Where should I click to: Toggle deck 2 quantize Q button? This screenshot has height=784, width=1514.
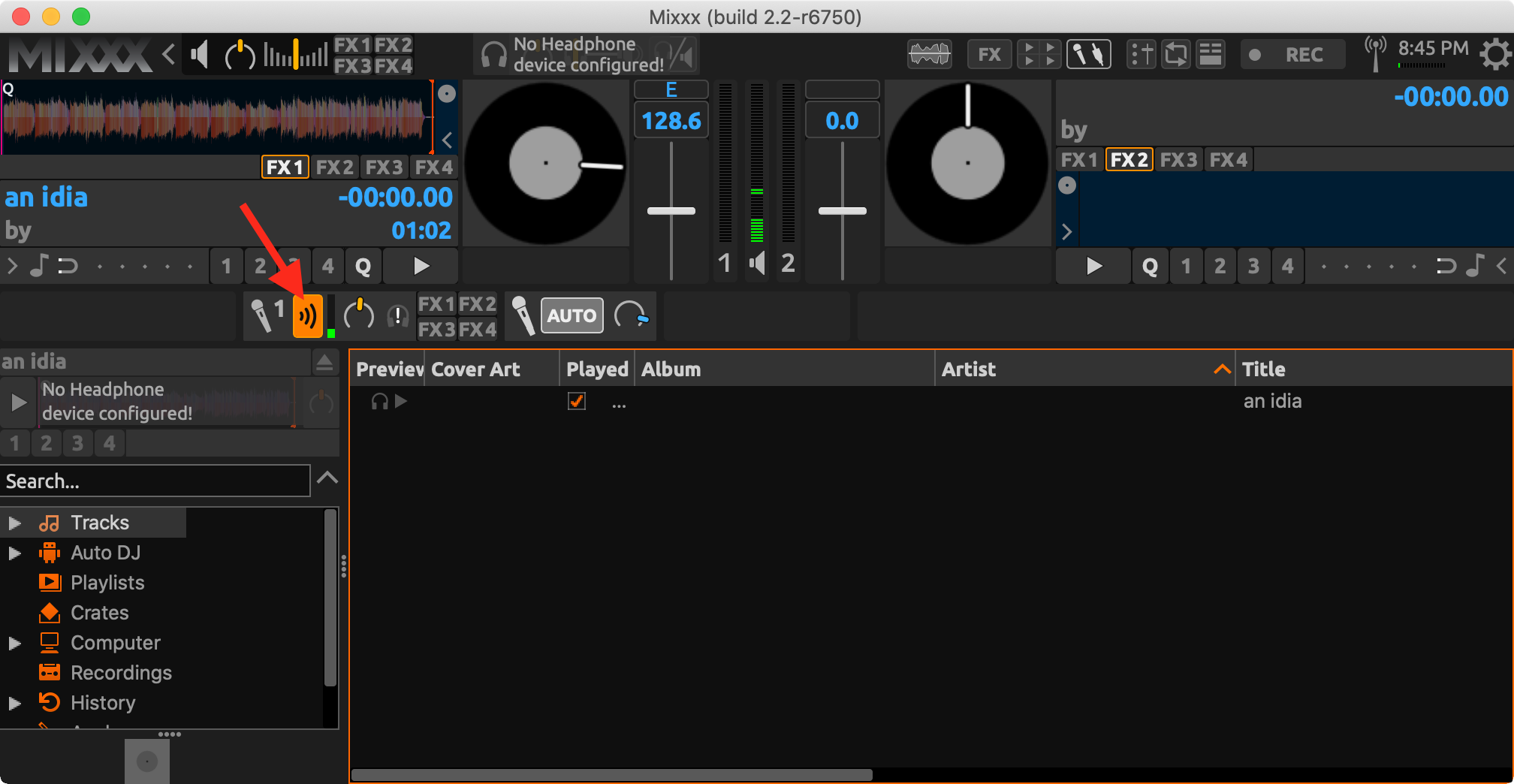coord(1150,266)
